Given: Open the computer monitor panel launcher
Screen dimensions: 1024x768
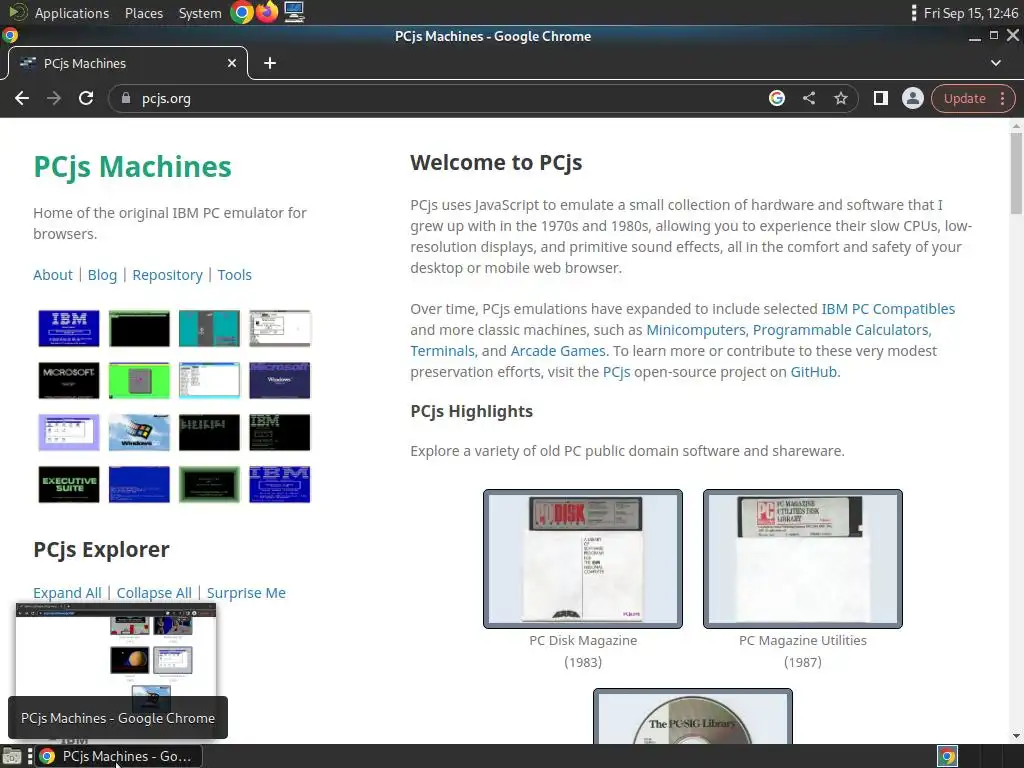Looking at the screenshot, I should point(294,12).
